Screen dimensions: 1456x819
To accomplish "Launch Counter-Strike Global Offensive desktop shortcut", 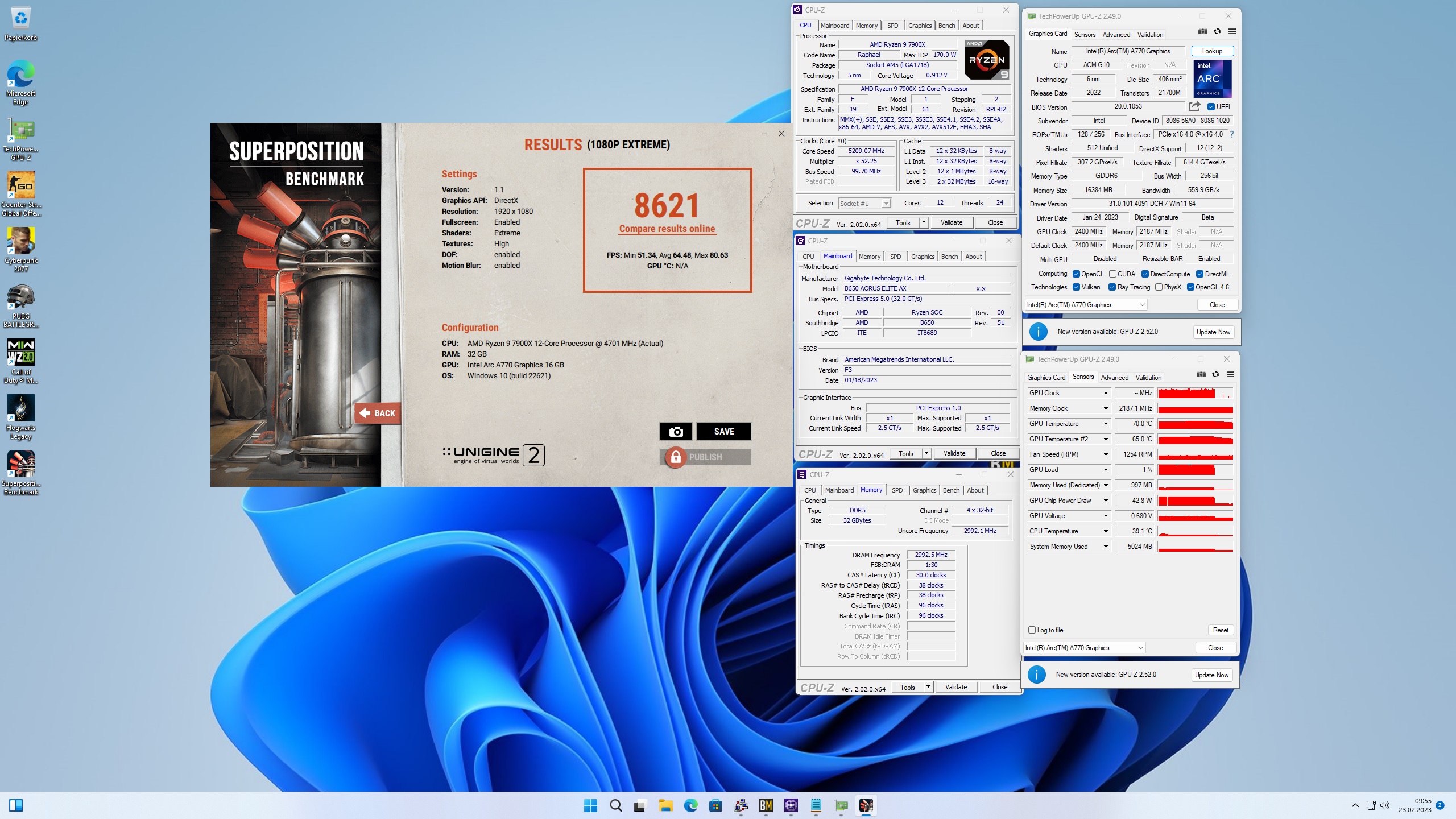I will pyautogui.click(x=21, y=195).
